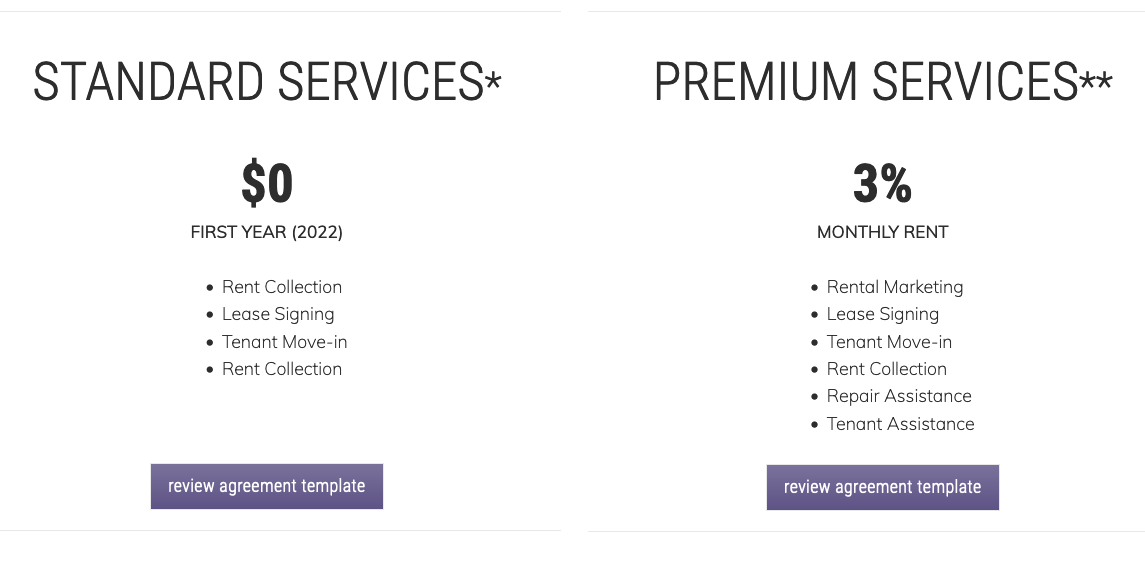The height and width of the screenshot is (572, 1145).
Task: Click Rent Collection in Premium list
Action: pos(886,369)
